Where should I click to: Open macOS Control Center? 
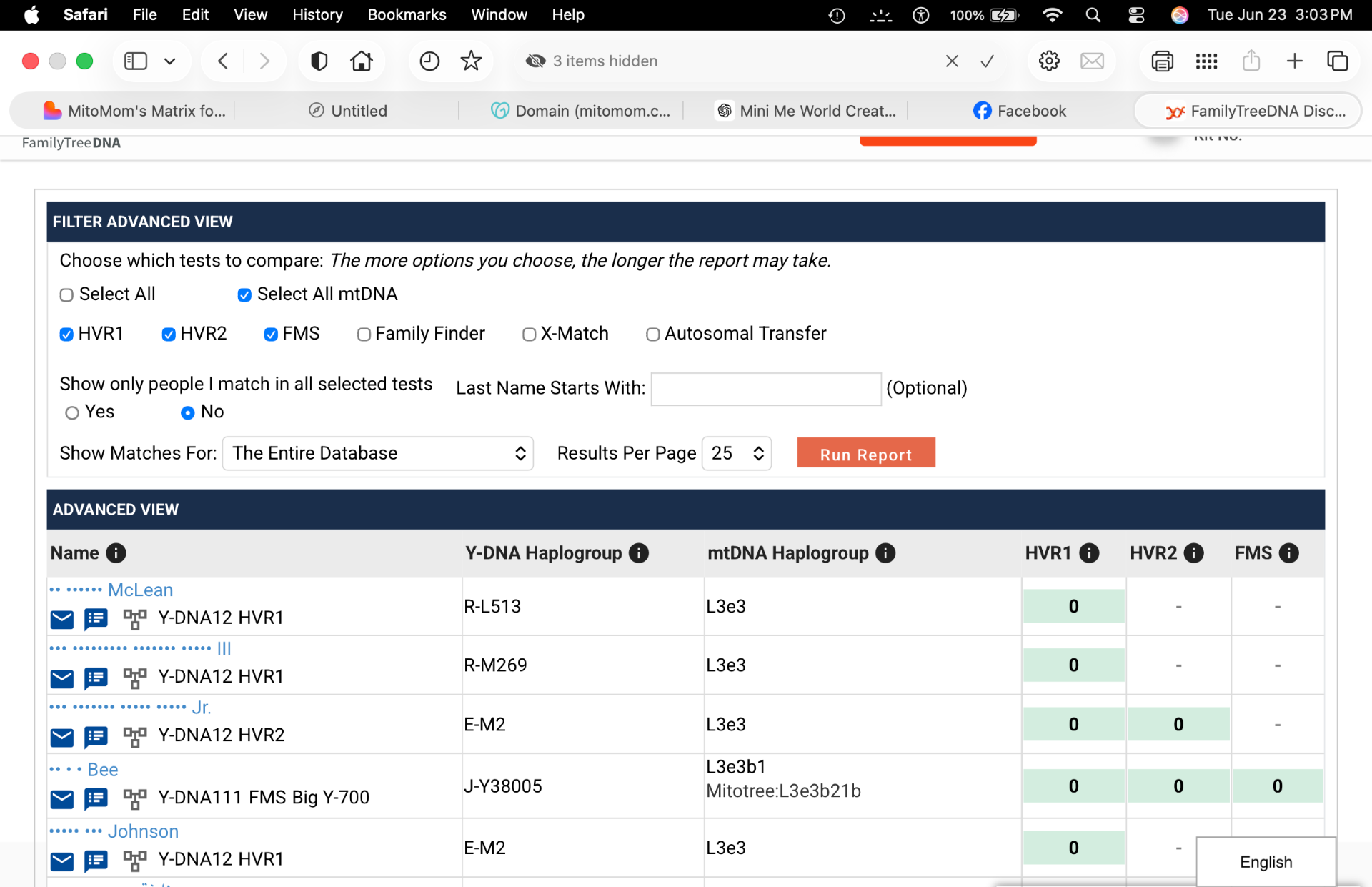click(1136, 15)
